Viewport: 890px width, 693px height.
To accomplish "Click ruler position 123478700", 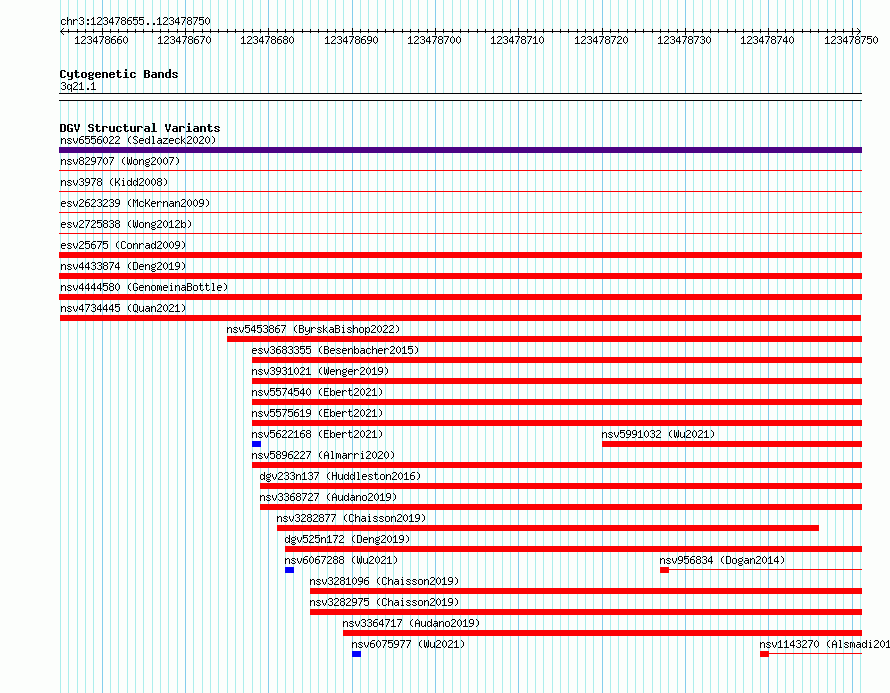I will 434,40.
